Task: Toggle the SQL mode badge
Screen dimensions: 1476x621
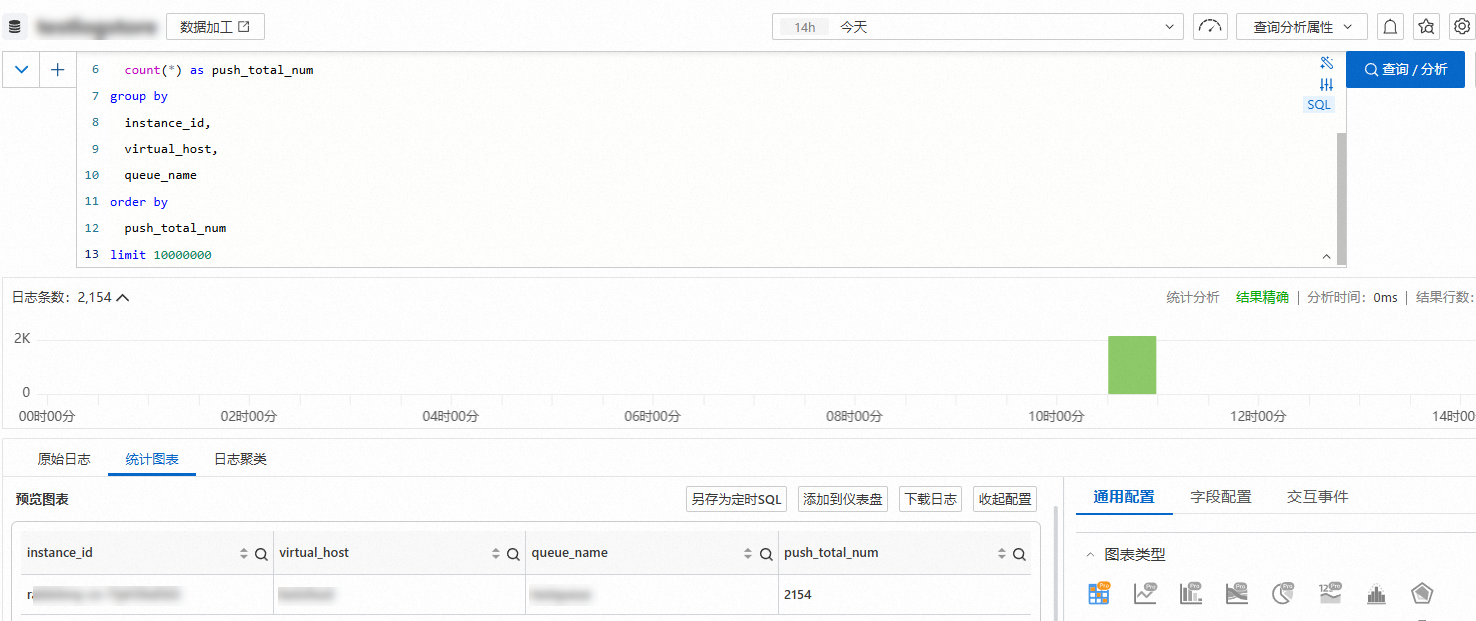Action: point(1319,105)
